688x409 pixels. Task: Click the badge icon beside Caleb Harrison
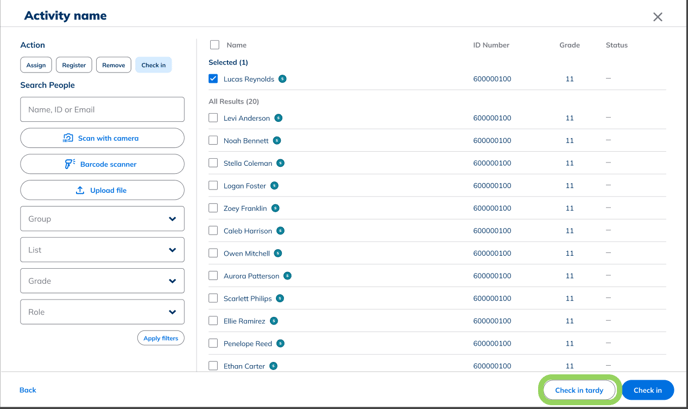[280, 231]
